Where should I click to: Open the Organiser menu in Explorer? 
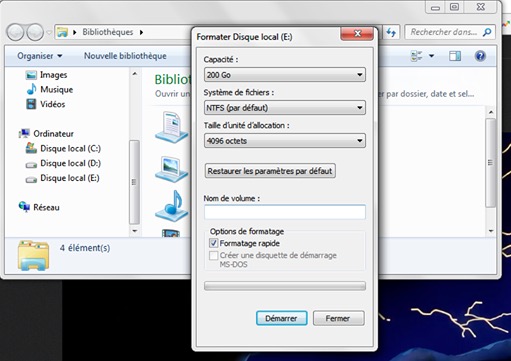[40, 56]
